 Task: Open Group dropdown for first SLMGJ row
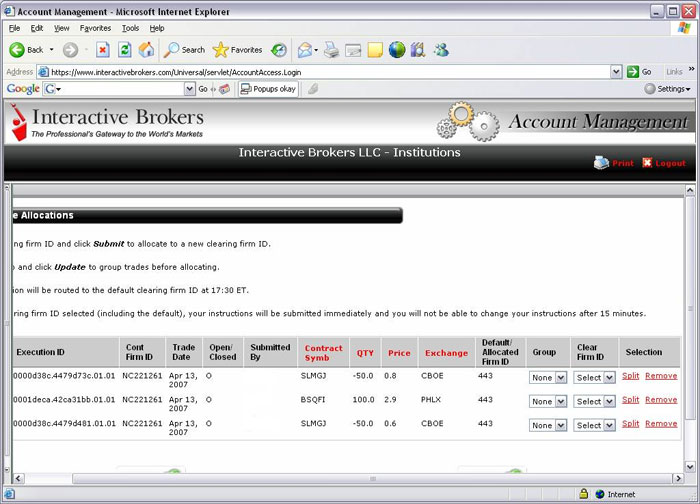click(x=548, y=378)
